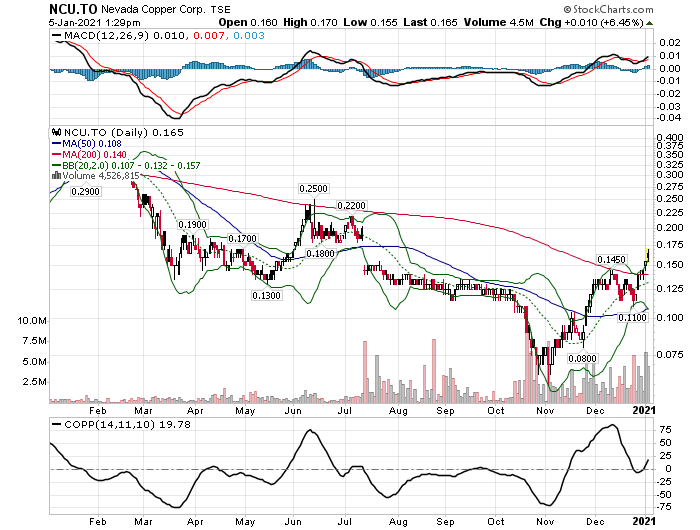Click the Low 0.155 value

370,22
